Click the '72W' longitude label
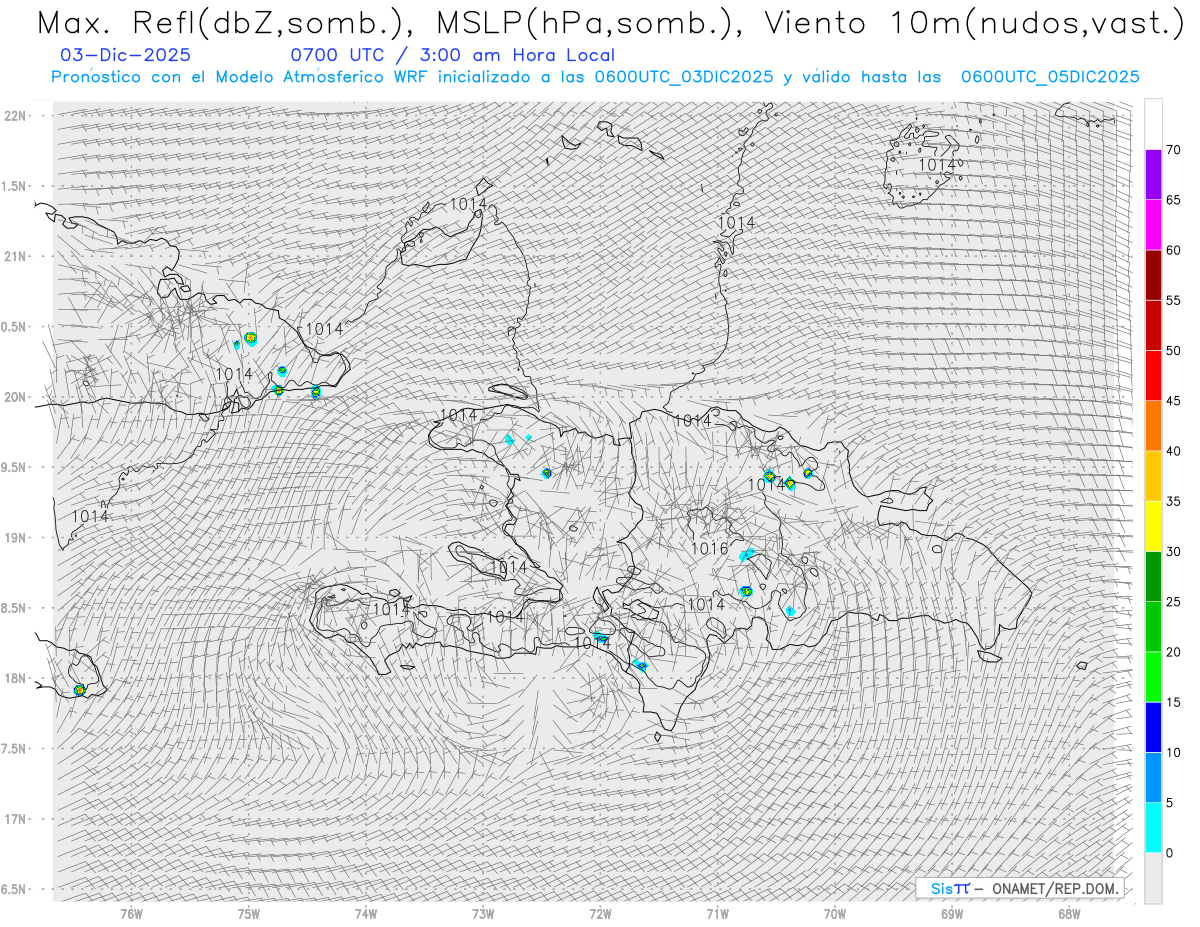 (600, 912)
